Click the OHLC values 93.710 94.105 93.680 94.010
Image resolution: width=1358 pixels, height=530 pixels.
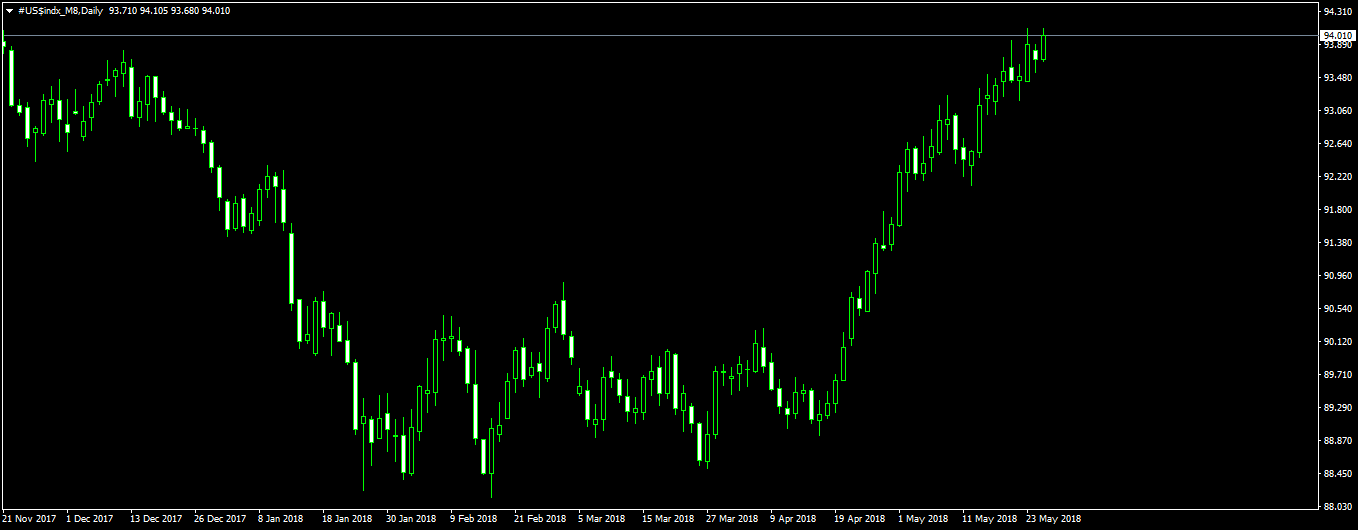pos(169,10)
